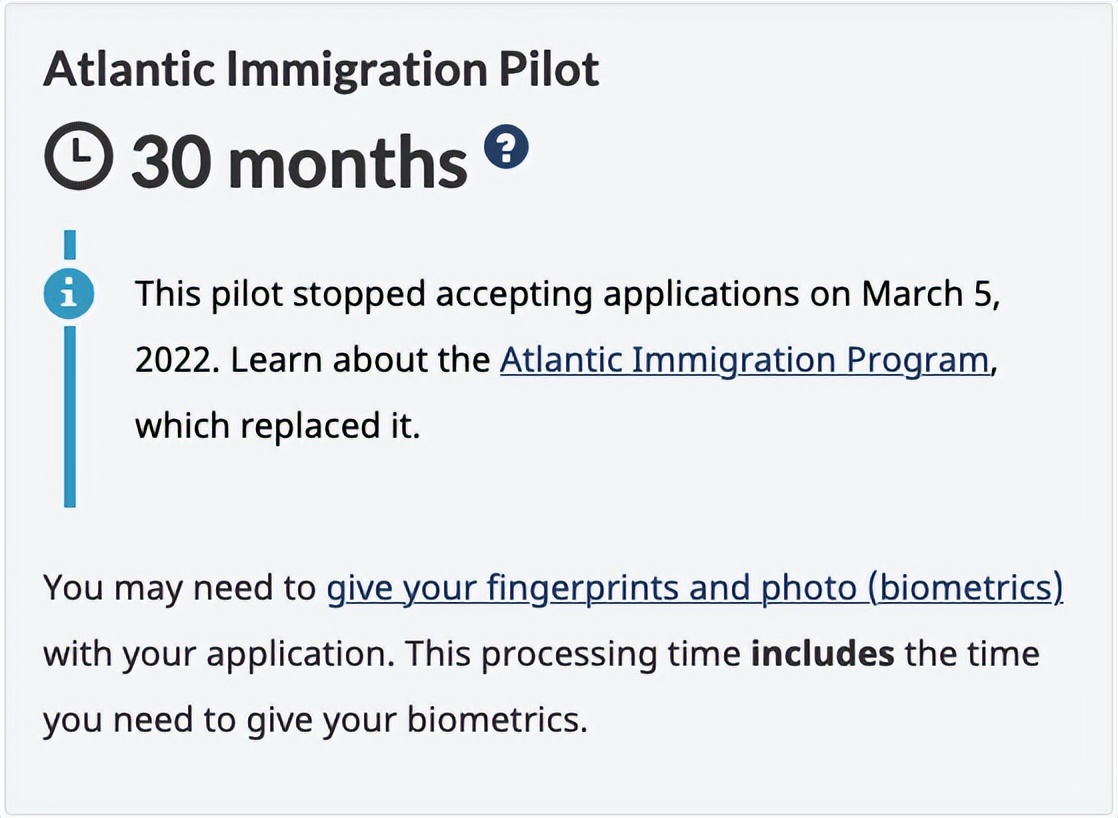Open the Atlantic Immigration Program link
The height and width of the screenshot is (818, 1118).
coord(744,361)
